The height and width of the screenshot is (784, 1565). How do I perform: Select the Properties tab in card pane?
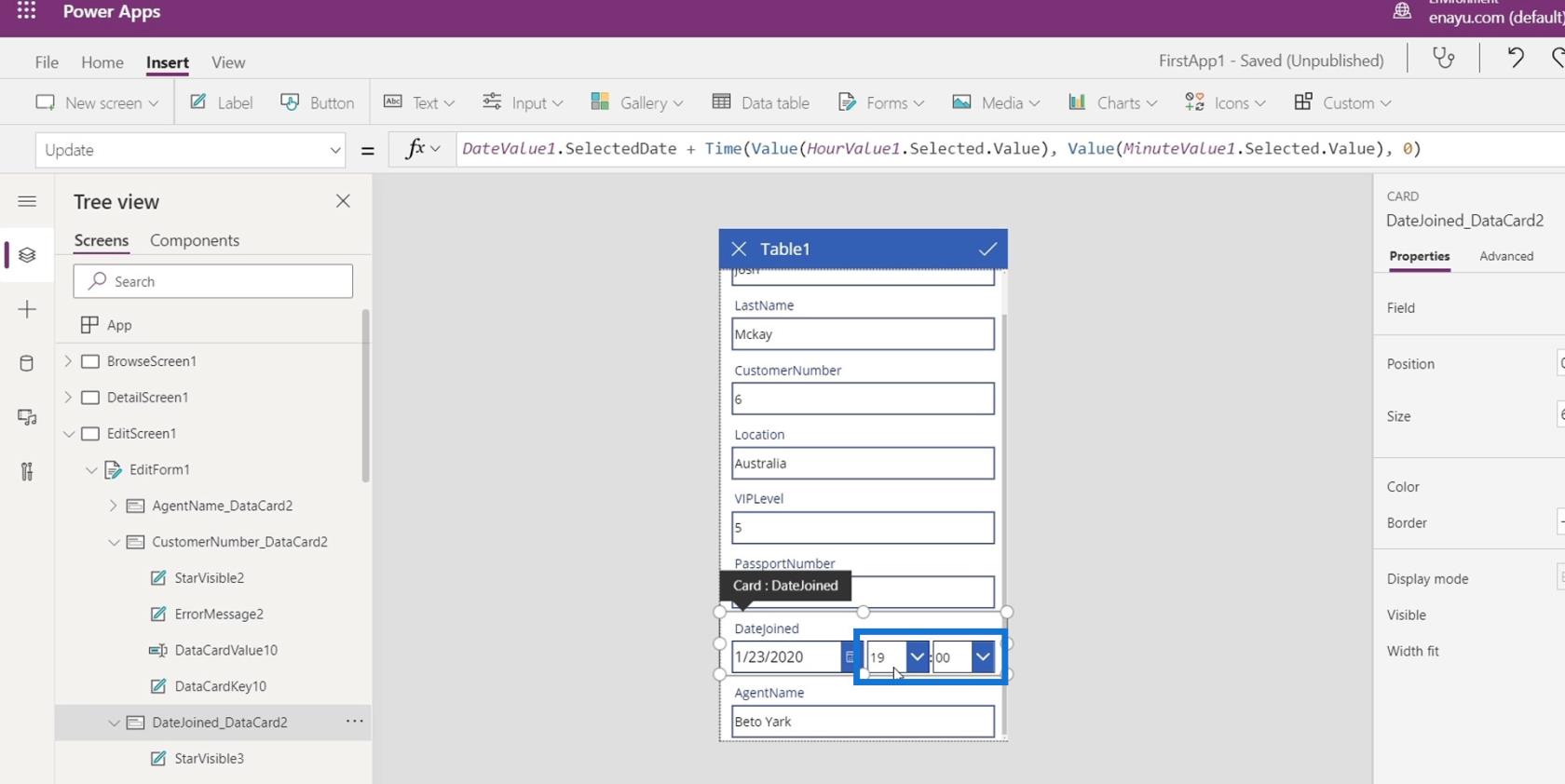click(1420, 256)
